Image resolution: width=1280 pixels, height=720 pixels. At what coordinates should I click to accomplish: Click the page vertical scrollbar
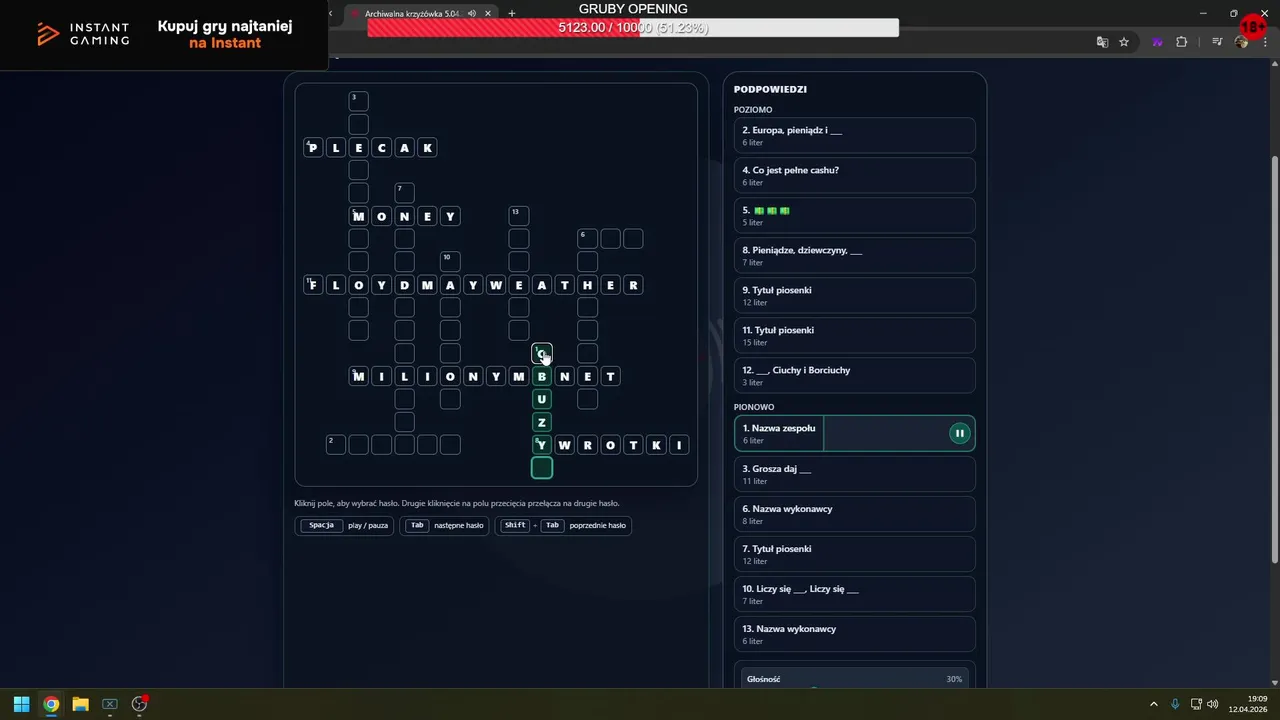pos(1274,360)
